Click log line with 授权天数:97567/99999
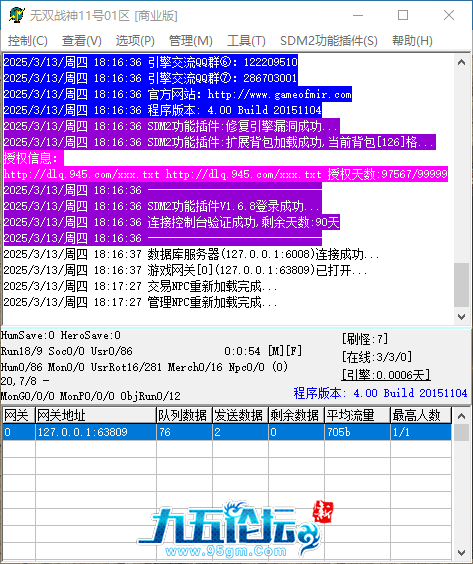Viewport: 473px width, 564px height. [226, 174]
